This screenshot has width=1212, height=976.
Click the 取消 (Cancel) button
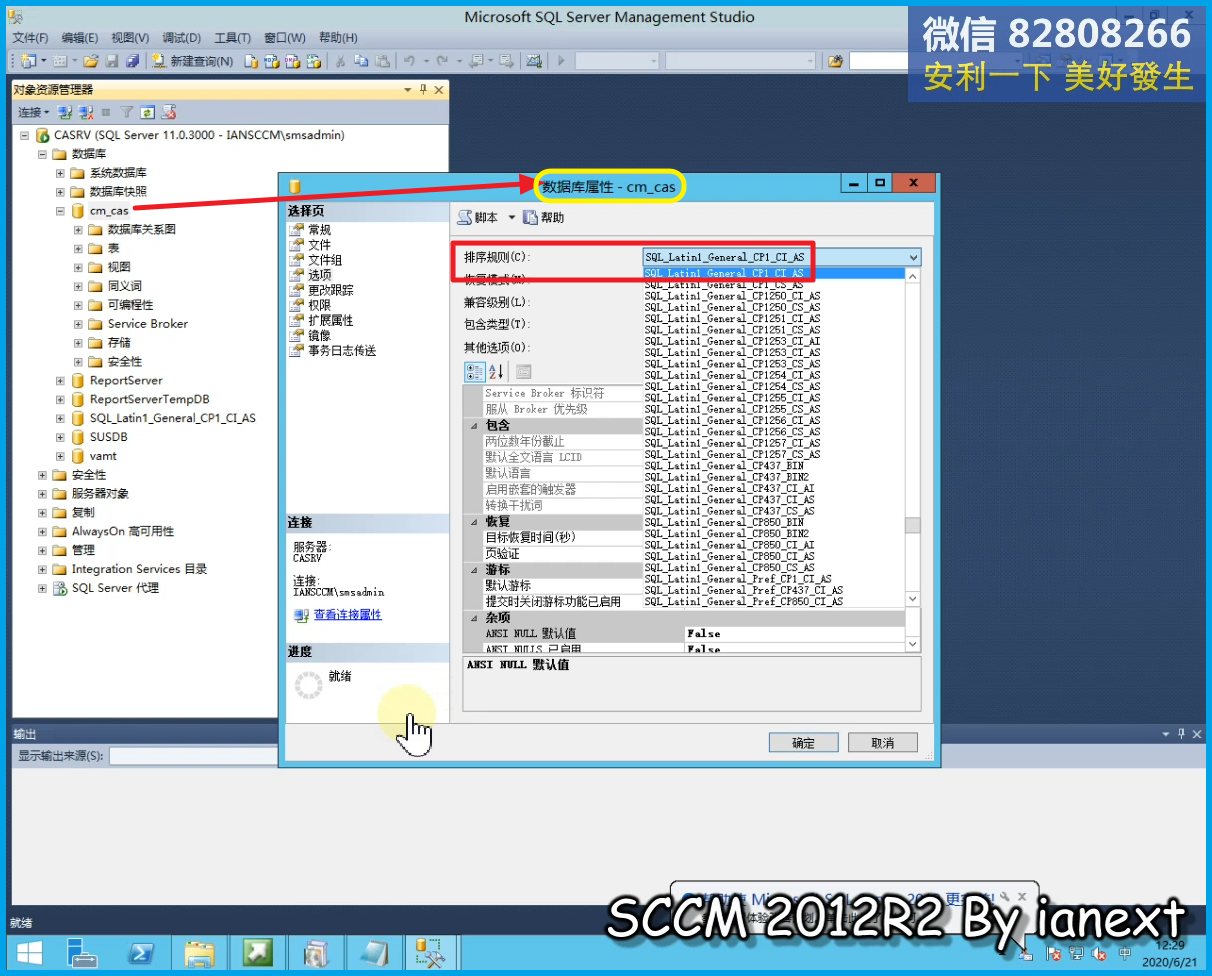[883, 742]
